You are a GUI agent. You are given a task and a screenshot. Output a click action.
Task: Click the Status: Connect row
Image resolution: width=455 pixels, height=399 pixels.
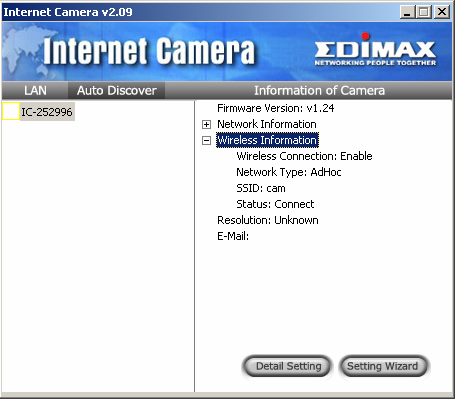pyautogui.click(x=275, y=204)
